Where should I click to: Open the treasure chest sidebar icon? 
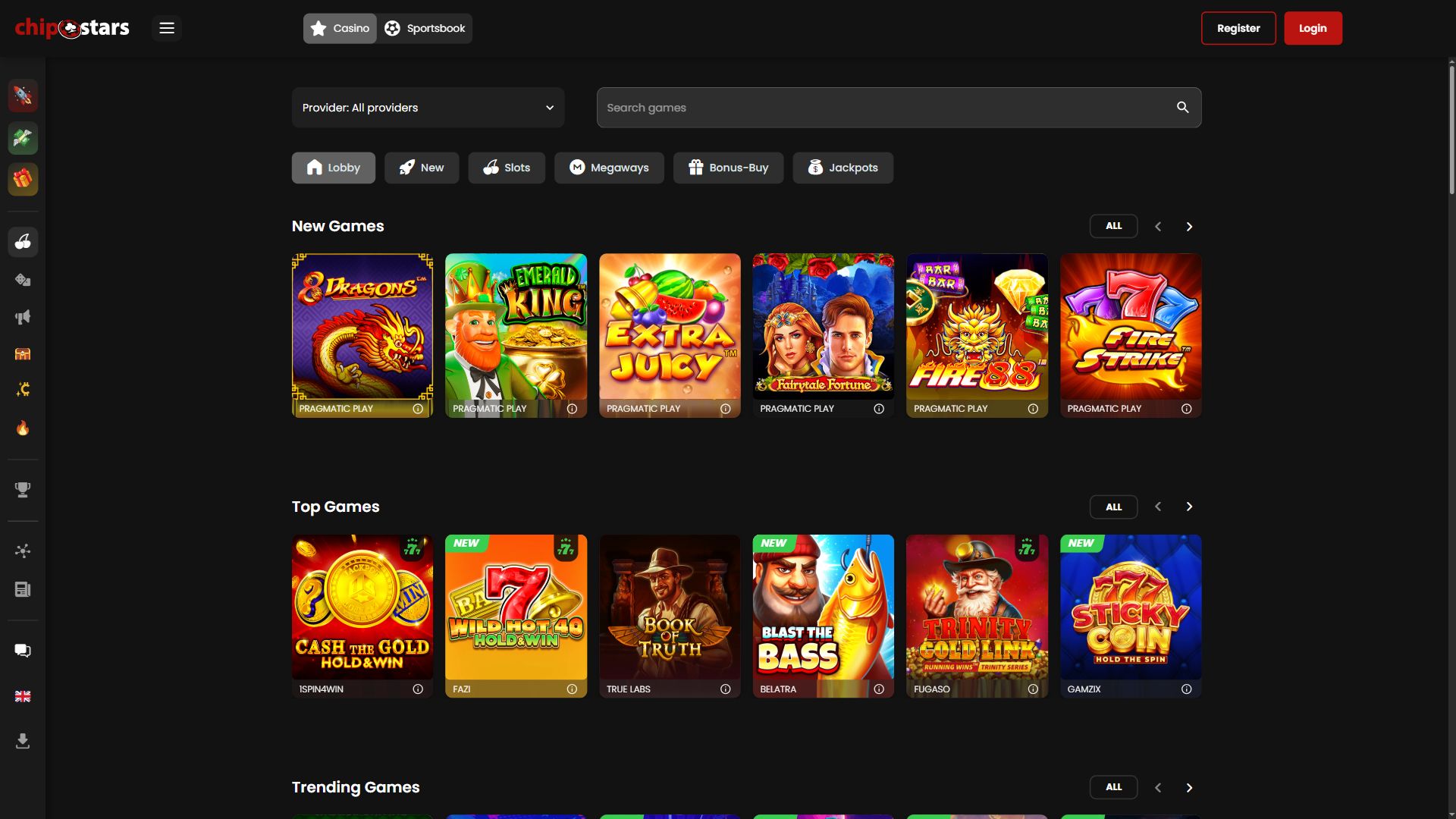click(x=23, y=353)
